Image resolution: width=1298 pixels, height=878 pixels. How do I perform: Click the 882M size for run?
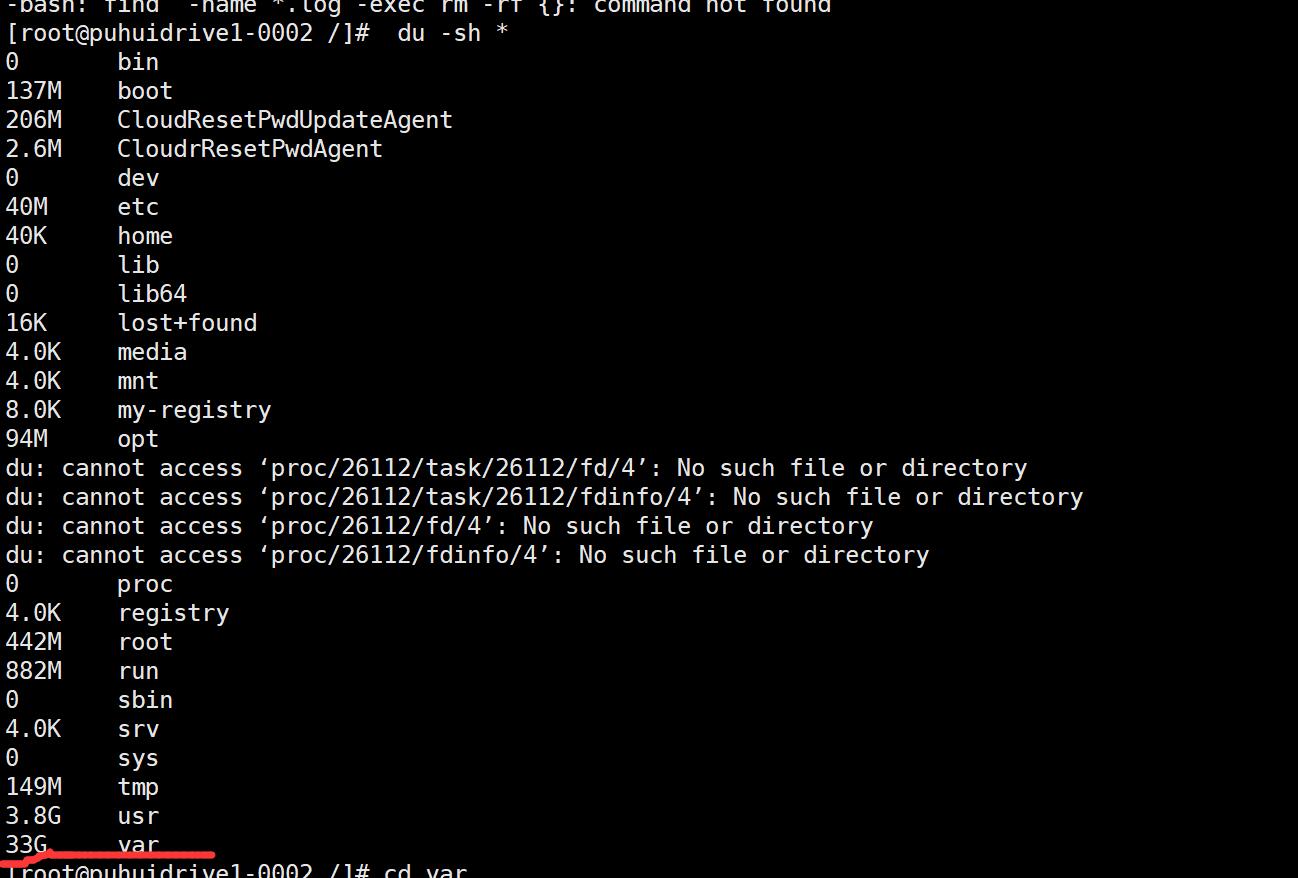pyautogui.click(x=33, y=671)
